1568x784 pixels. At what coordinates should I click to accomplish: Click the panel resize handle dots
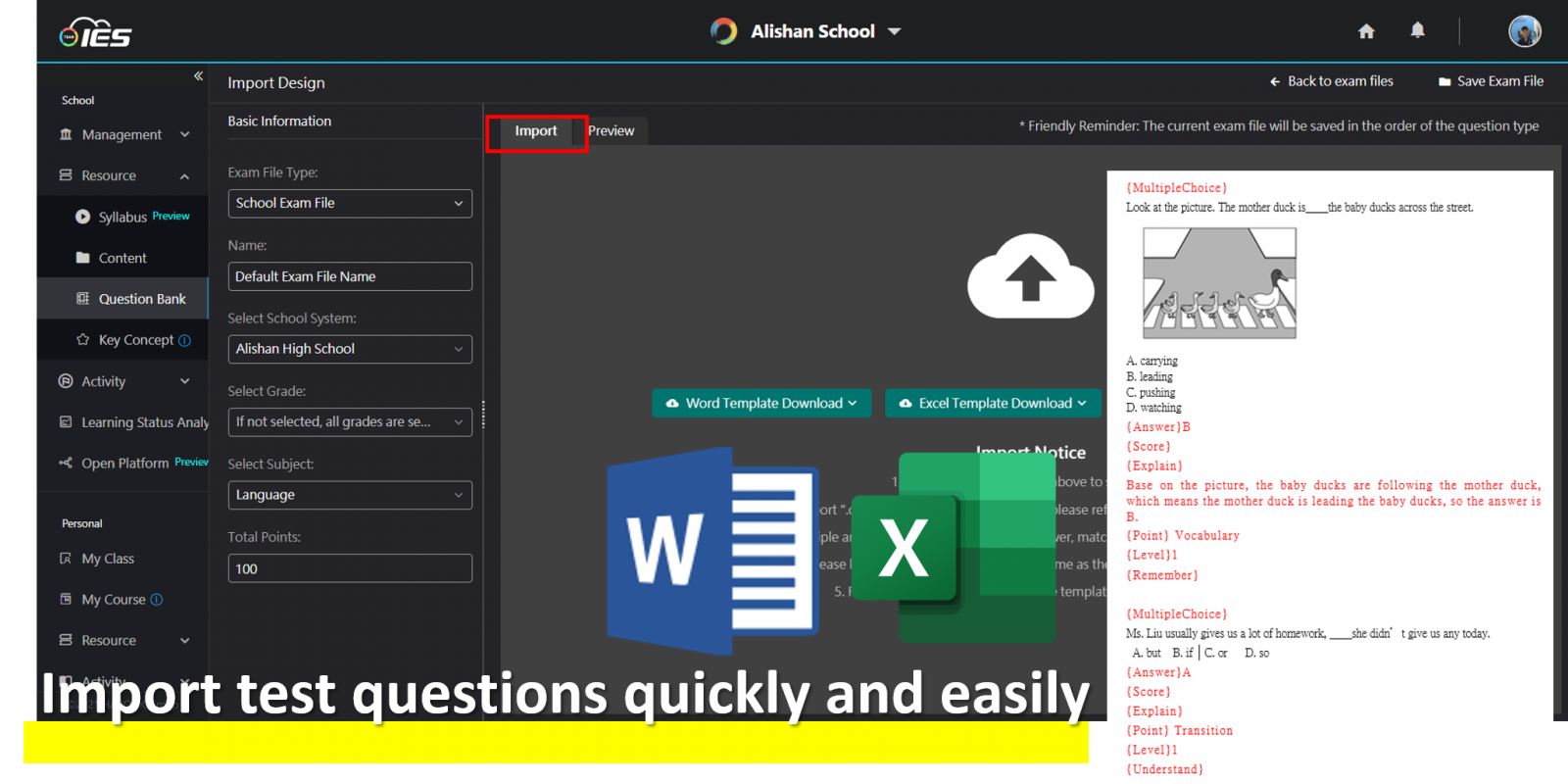coord(483,415)
